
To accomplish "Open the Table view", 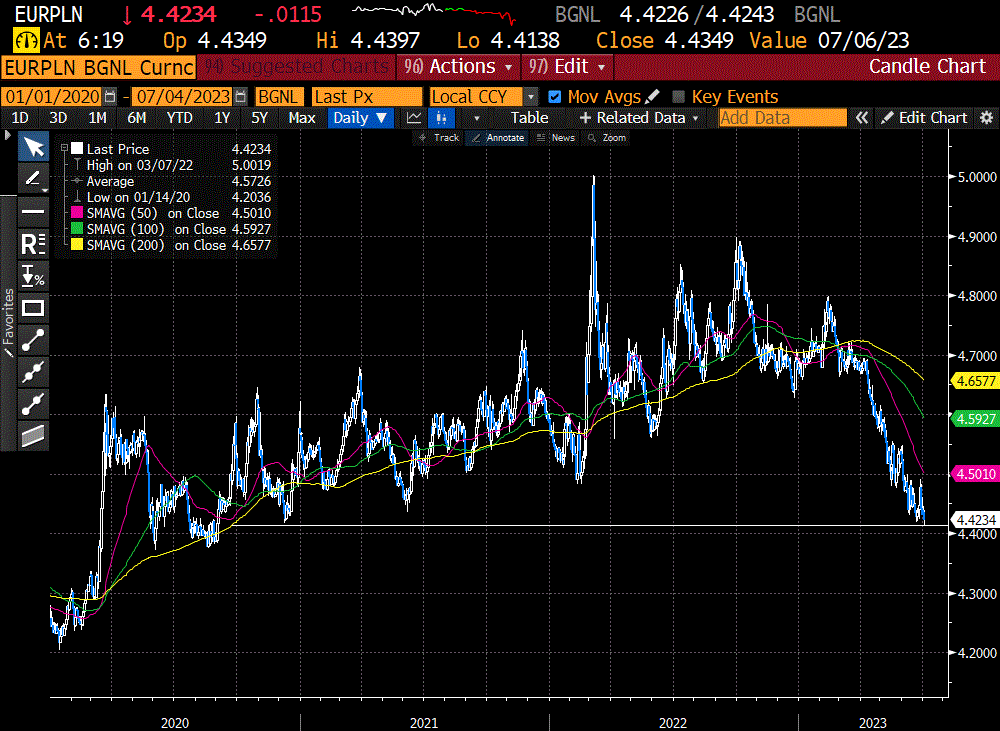I will [x=529, y=118].
